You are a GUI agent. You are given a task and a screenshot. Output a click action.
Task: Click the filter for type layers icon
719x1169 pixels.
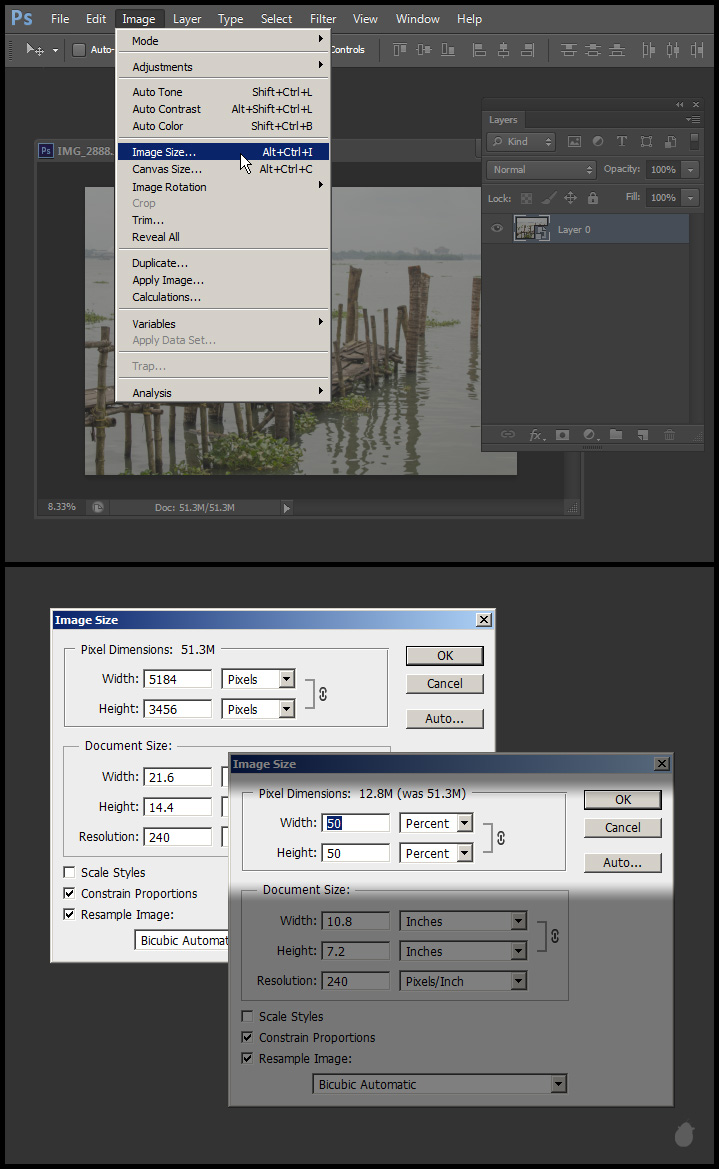622,142
